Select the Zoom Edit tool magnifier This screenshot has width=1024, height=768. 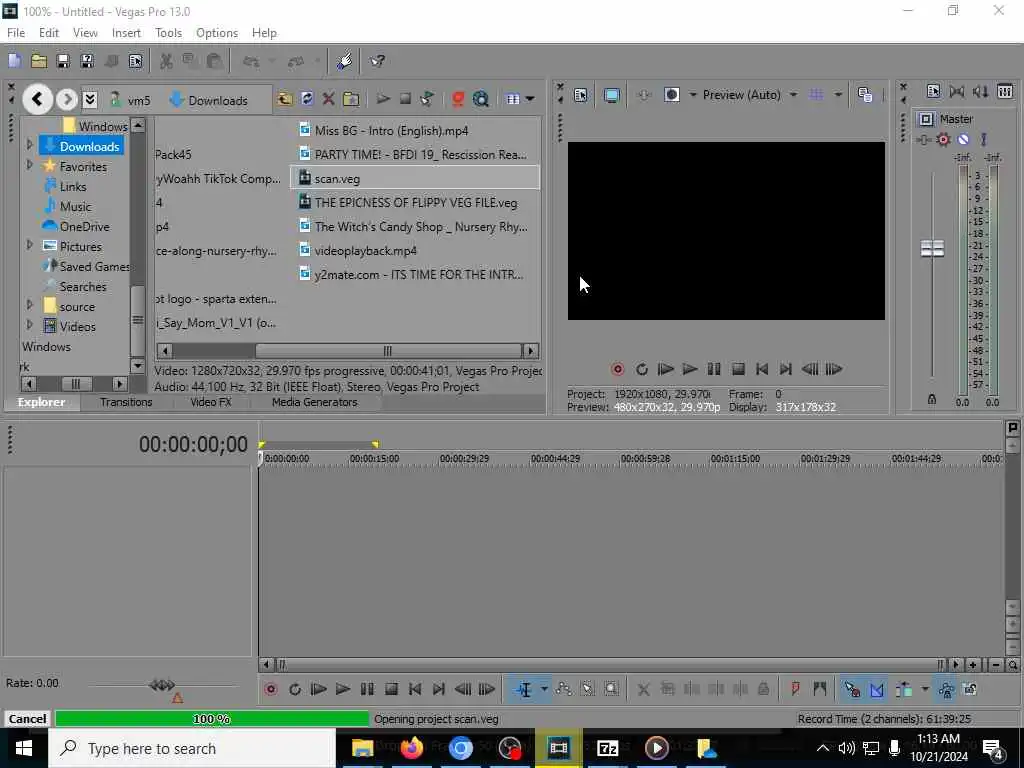[x=611, y=689]
